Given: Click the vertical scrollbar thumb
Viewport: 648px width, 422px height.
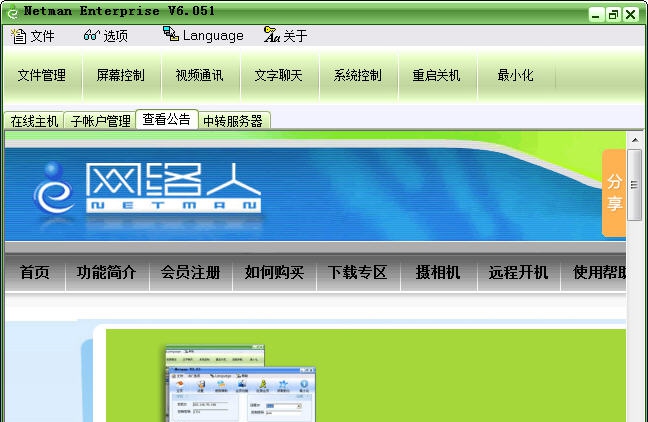Looking at the screenshot, I should pyautogui.click(x=634, y=185).
